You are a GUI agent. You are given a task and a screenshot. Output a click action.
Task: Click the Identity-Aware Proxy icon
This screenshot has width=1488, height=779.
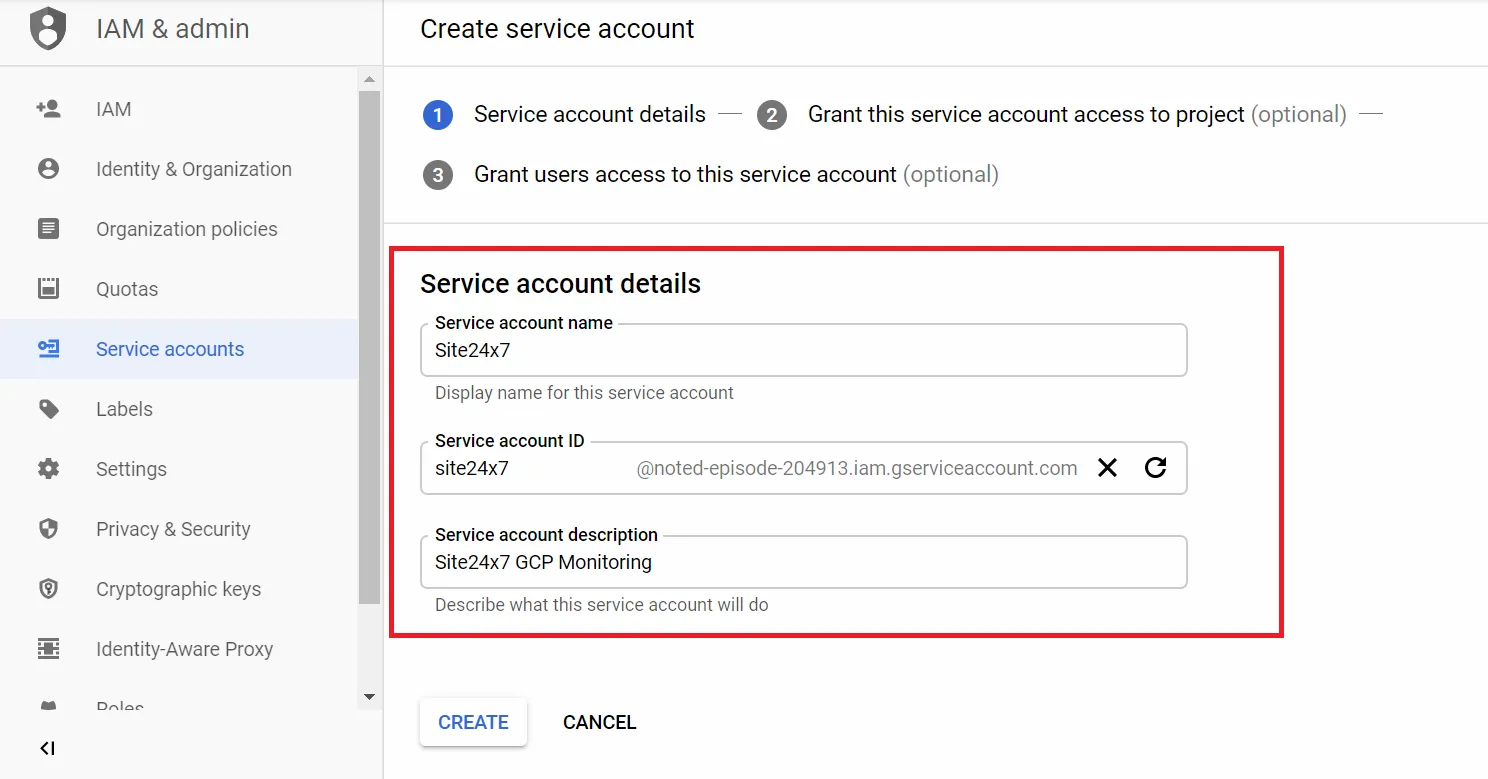click(48, 649)
